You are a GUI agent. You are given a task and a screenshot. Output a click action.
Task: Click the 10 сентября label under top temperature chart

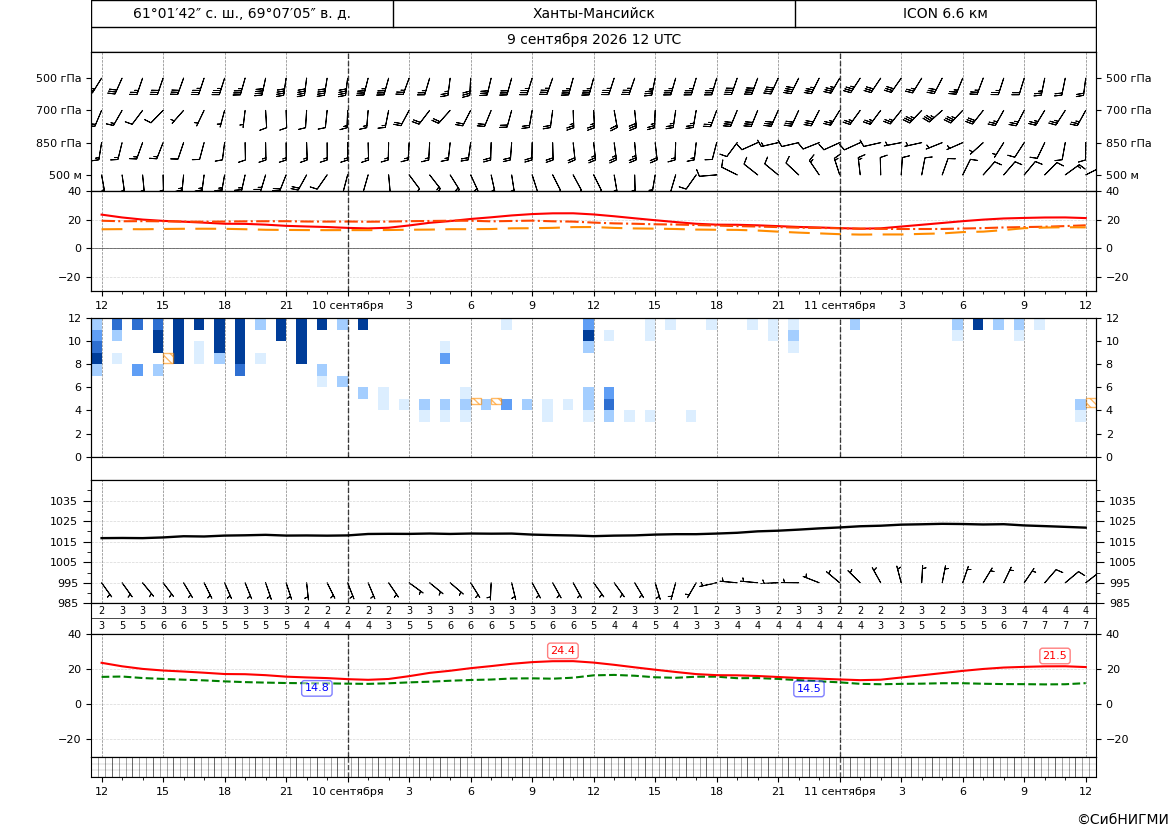coord(347,305)
